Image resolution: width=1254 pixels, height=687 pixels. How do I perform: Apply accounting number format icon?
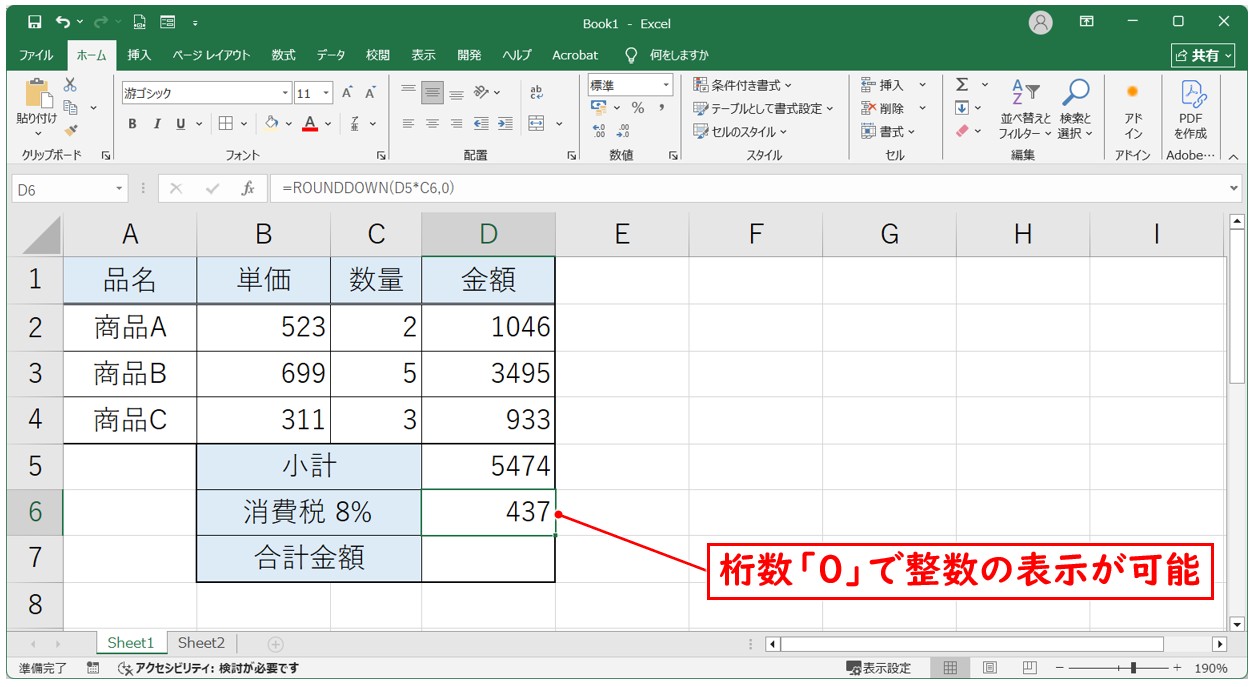point(599,108)
